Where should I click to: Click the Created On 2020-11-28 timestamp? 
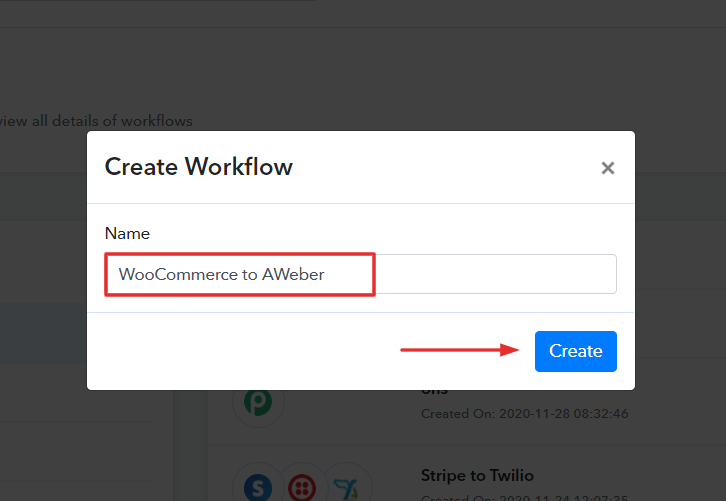coord(524,413)
